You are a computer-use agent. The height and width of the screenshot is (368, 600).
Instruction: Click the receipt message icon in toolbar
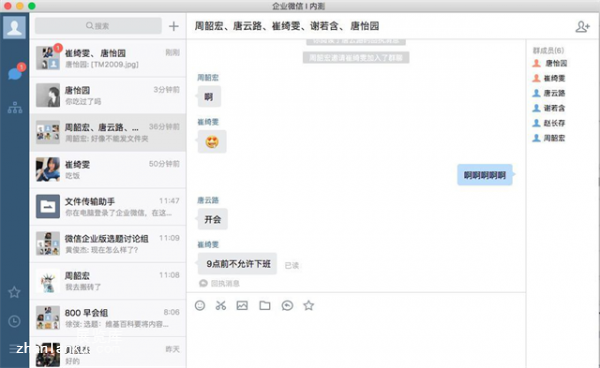click(287, 305)
